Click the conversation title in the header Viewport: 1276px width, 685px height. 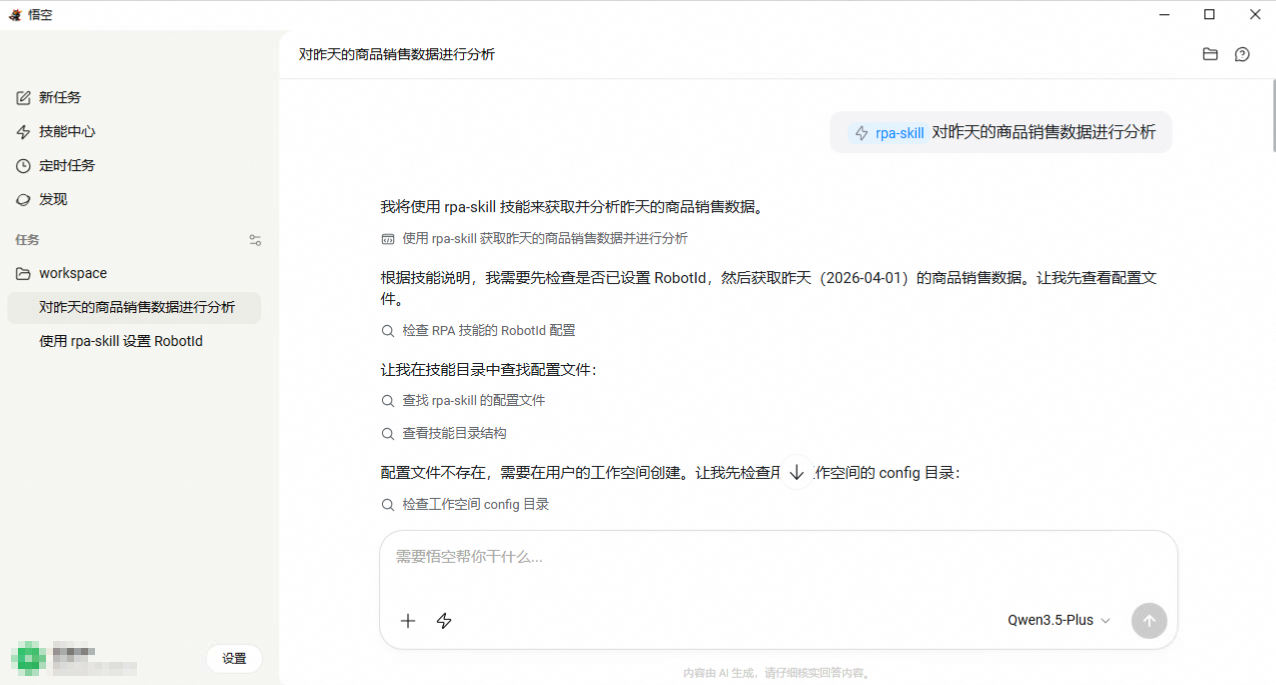pos(397,54)
